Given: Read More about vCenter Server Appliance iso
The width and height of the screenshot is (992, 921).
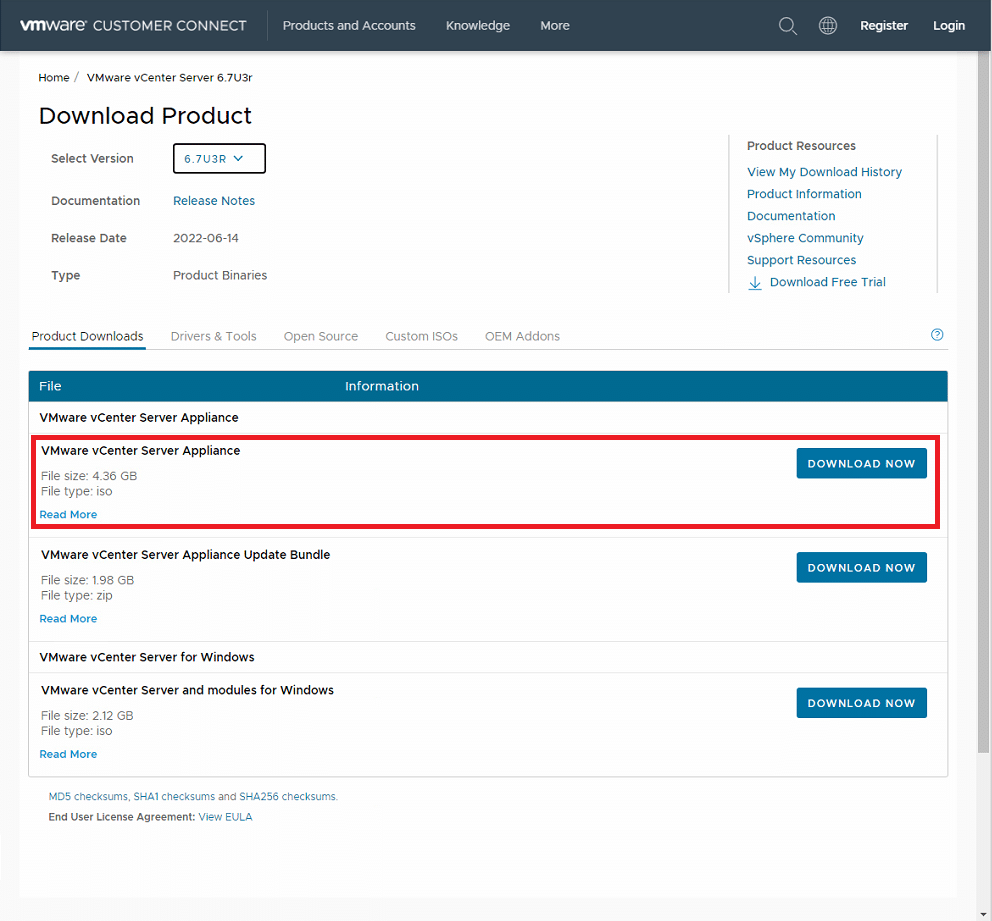Looking at the screenshot, I should 68,515.
